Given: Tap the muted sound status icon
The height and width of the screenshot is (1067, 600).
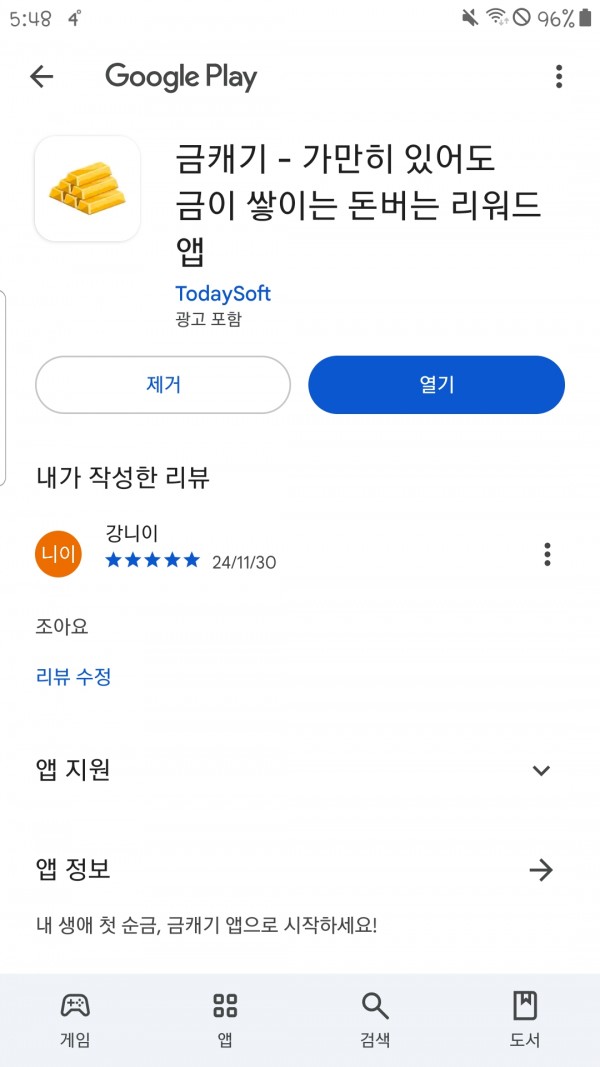Looking at the screenshot, I should 469,18.
